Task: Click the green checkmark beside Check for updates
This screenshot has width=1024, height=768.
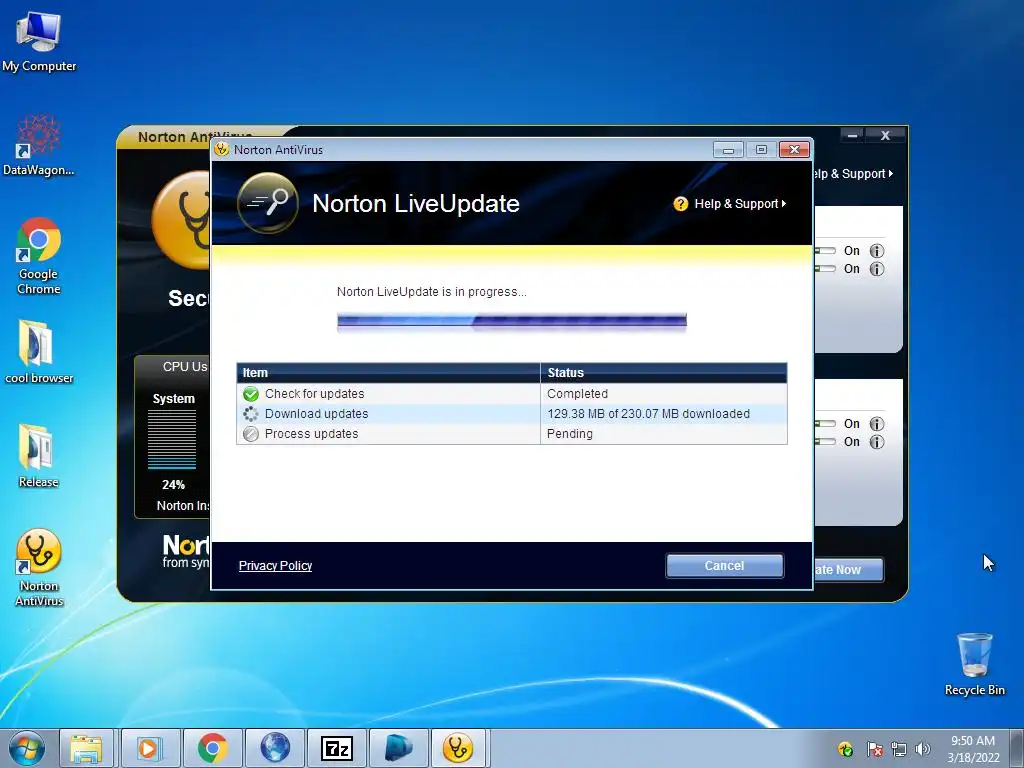Action: pyautogui.click(x=251, y=394)
